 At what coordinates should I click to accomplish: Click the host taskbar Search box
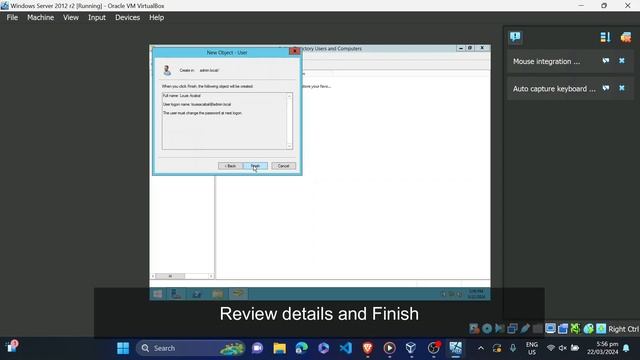(191, 348)
